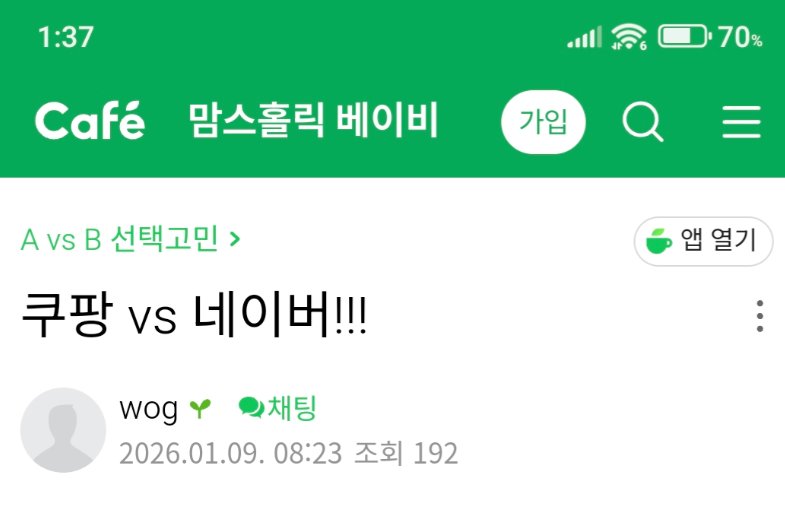The image size is (785, 509).
Task: Tap the 1:37 clock in status bar
Action: point(66,37)
